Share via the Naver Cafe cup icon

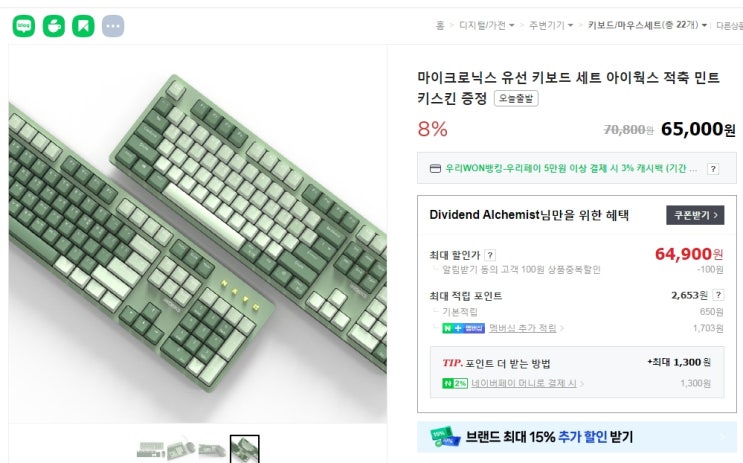(54, 26)
